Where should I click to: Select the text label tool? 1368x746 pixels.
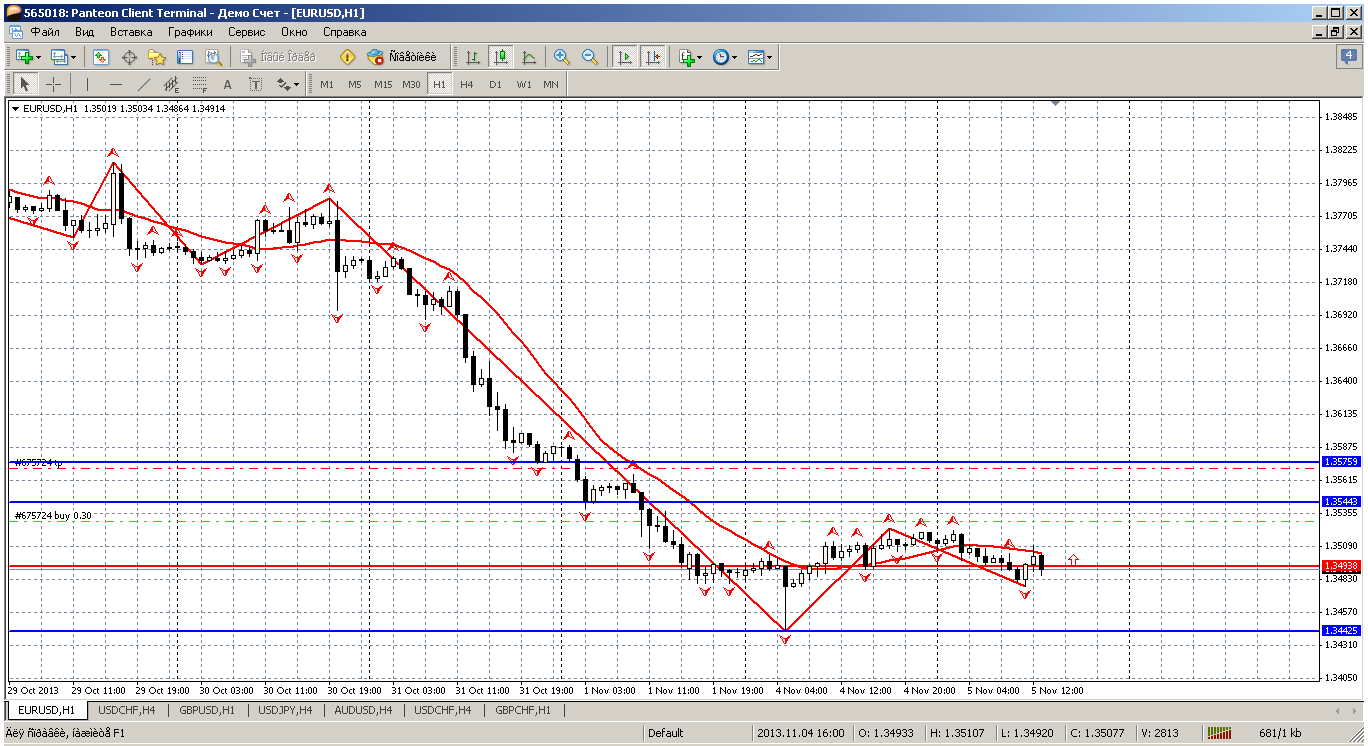pyautogui.click(x=255, y=84)
